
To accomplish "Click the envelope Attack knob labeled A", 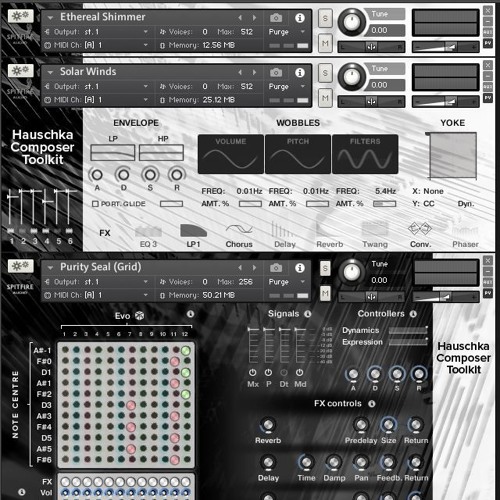I will pyautogui.click(x=97, y=175).
